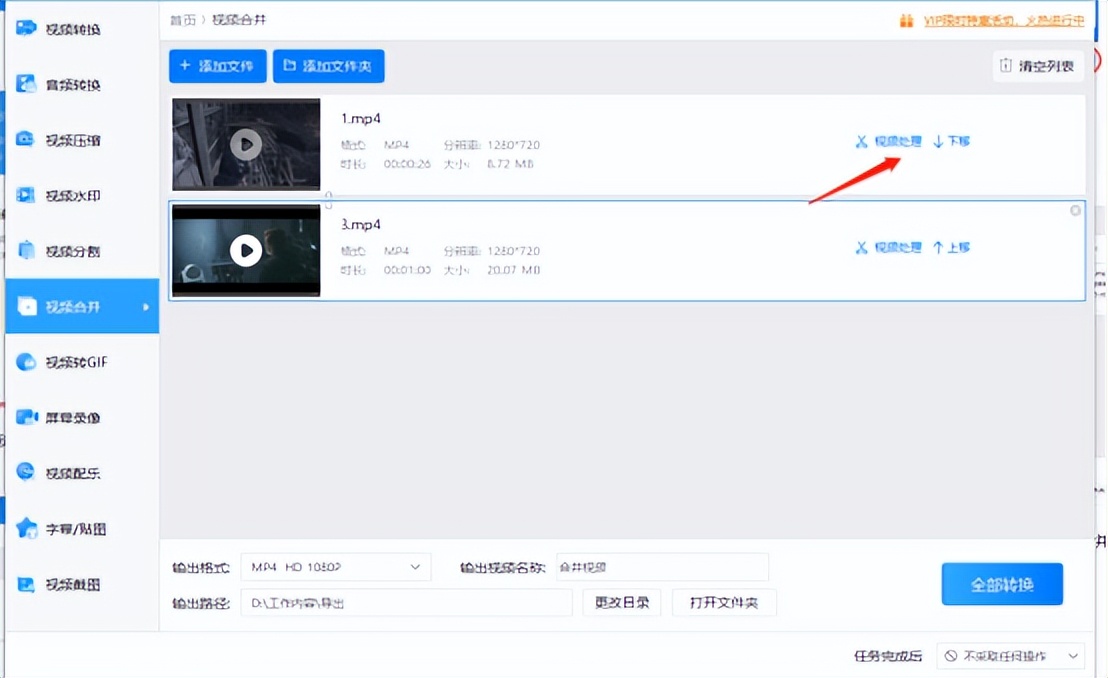
Task: Click the 全部转换 button
Action: (x=1001, y=584)
